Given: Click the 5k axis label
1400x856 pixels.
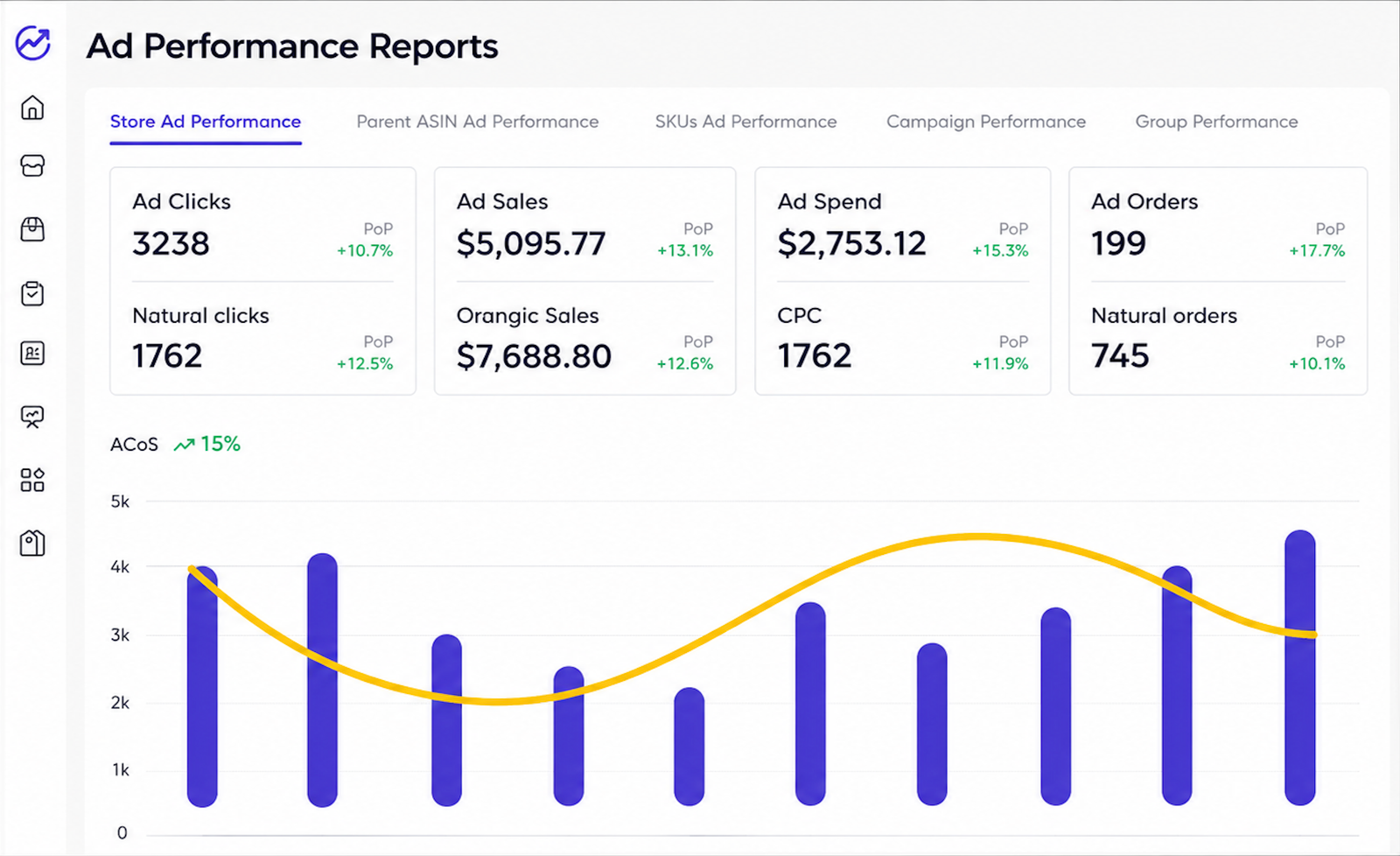Looking at the screenshot, I should [120, 502].
